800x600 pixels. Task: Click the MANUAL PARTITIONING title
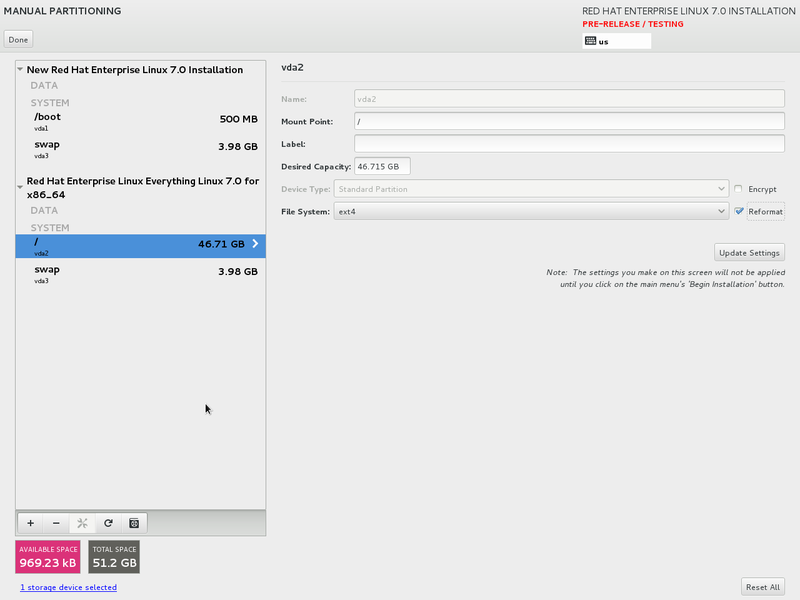pyautogui.click(x=62, y=11)
